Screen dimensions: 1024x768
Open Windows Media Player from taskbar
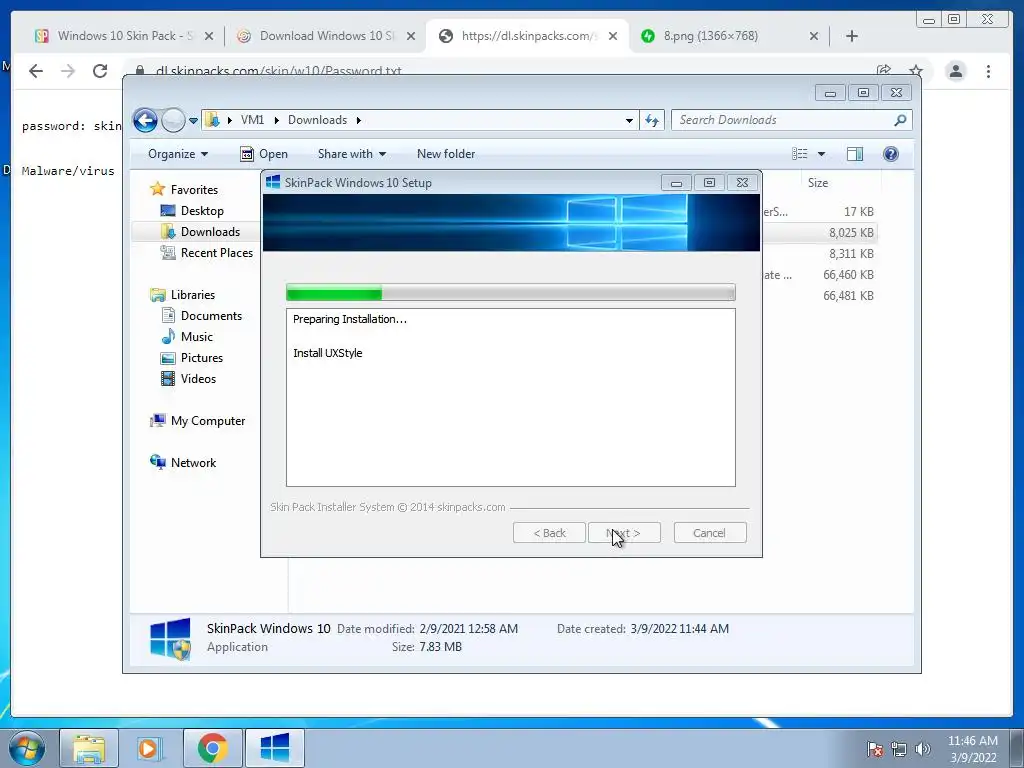[150, 748]
